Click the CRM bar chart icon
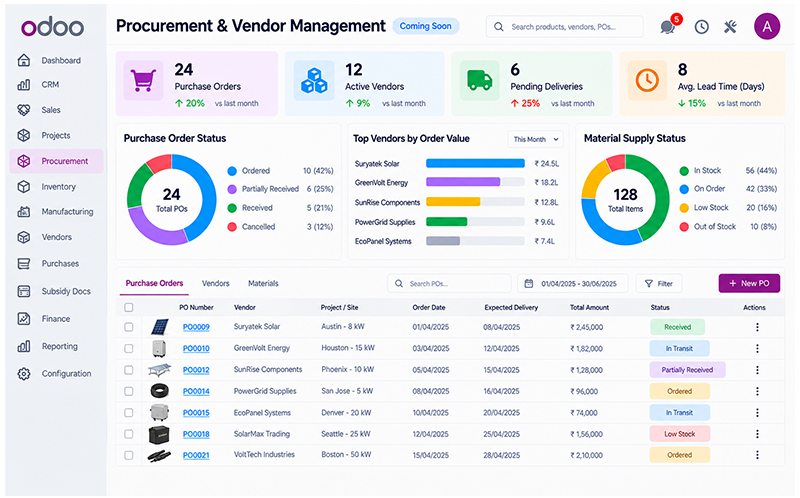 (x=23, y=85)
